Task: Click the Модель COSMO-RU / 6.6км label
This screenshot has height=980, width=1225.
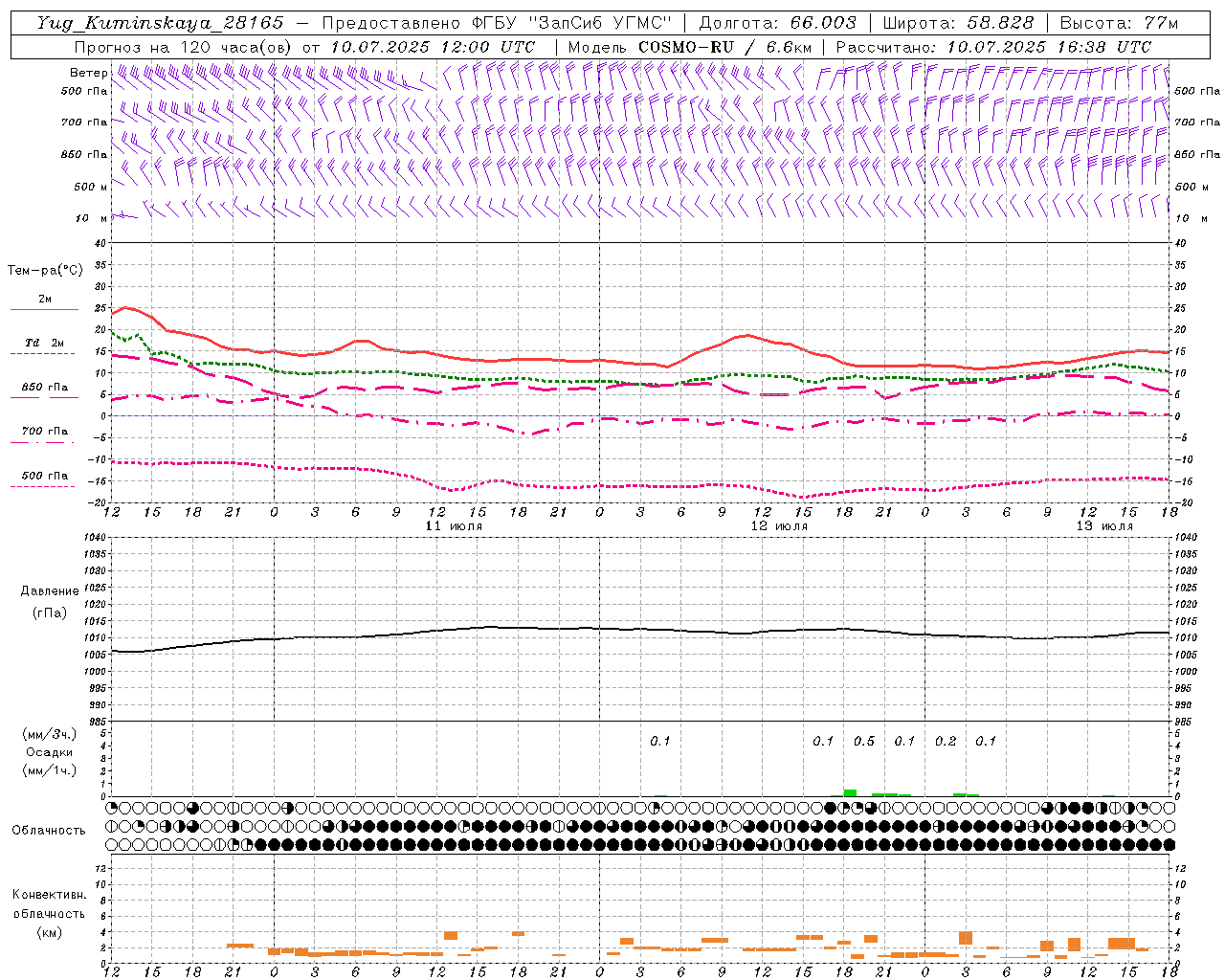Action: pyautogui.click(x=690, y=47)
